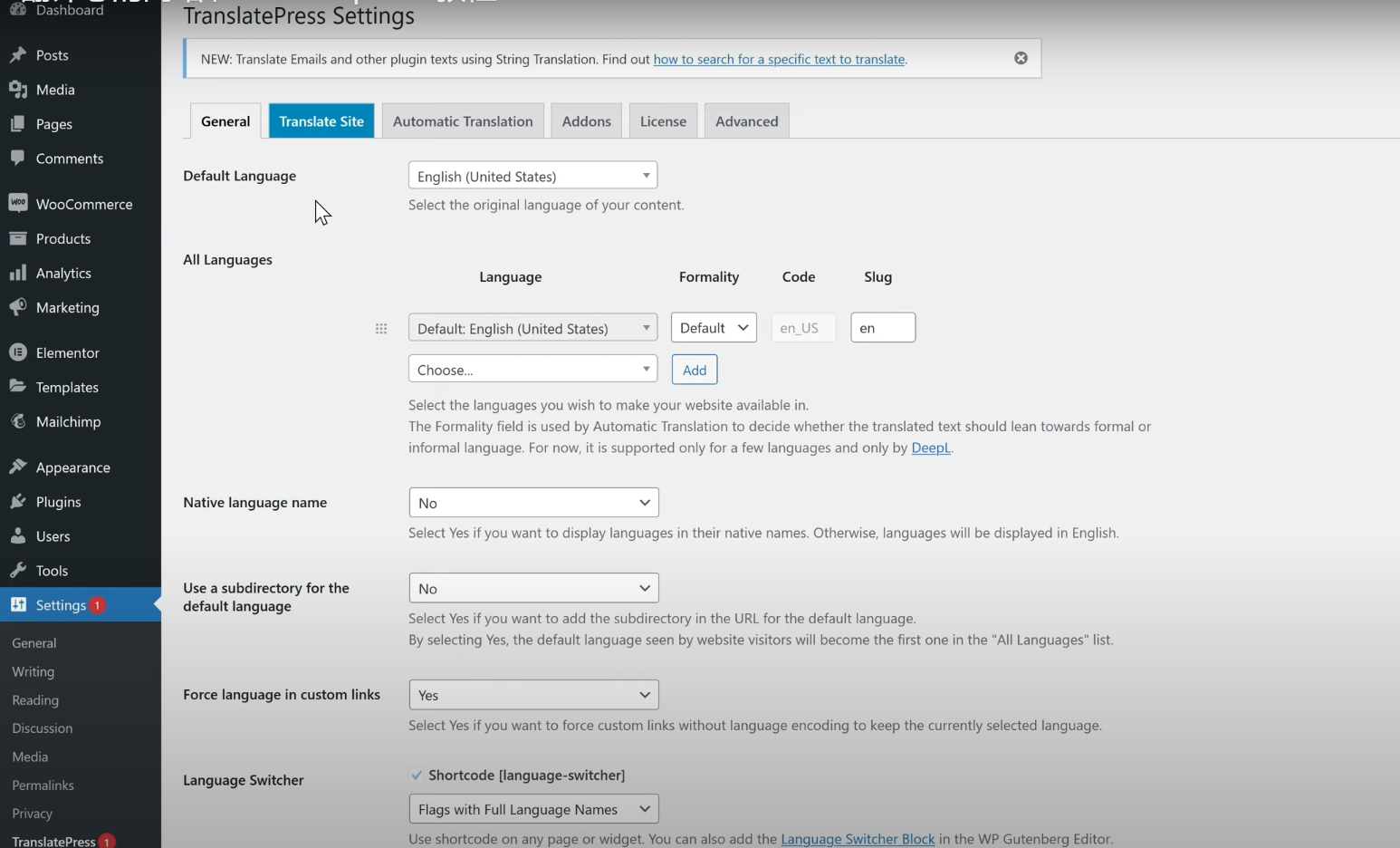Image resolution: width=1400 pixels, height=848 pixels.
Task: Expand the Formality Default dropdown
Action: pos(714,328)
